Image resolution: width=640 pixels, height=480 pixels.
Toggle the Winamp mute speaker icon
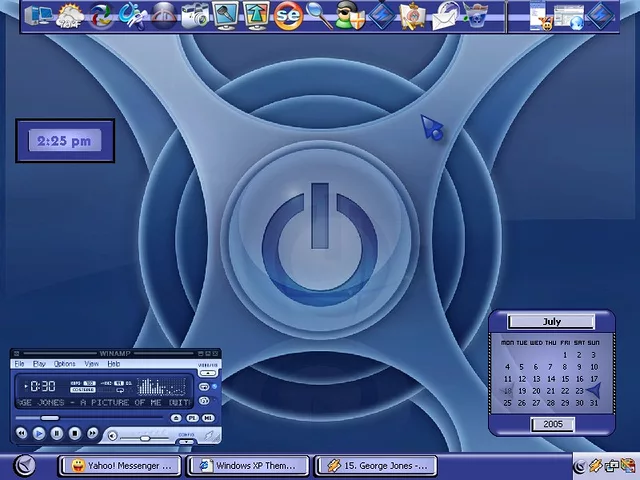(113, 436)
